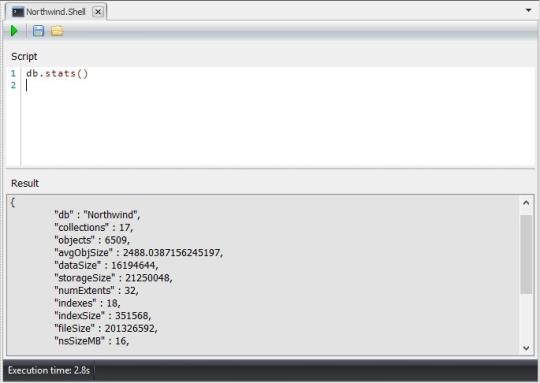Click the "indexes" : 18 result line

(87, 303)
